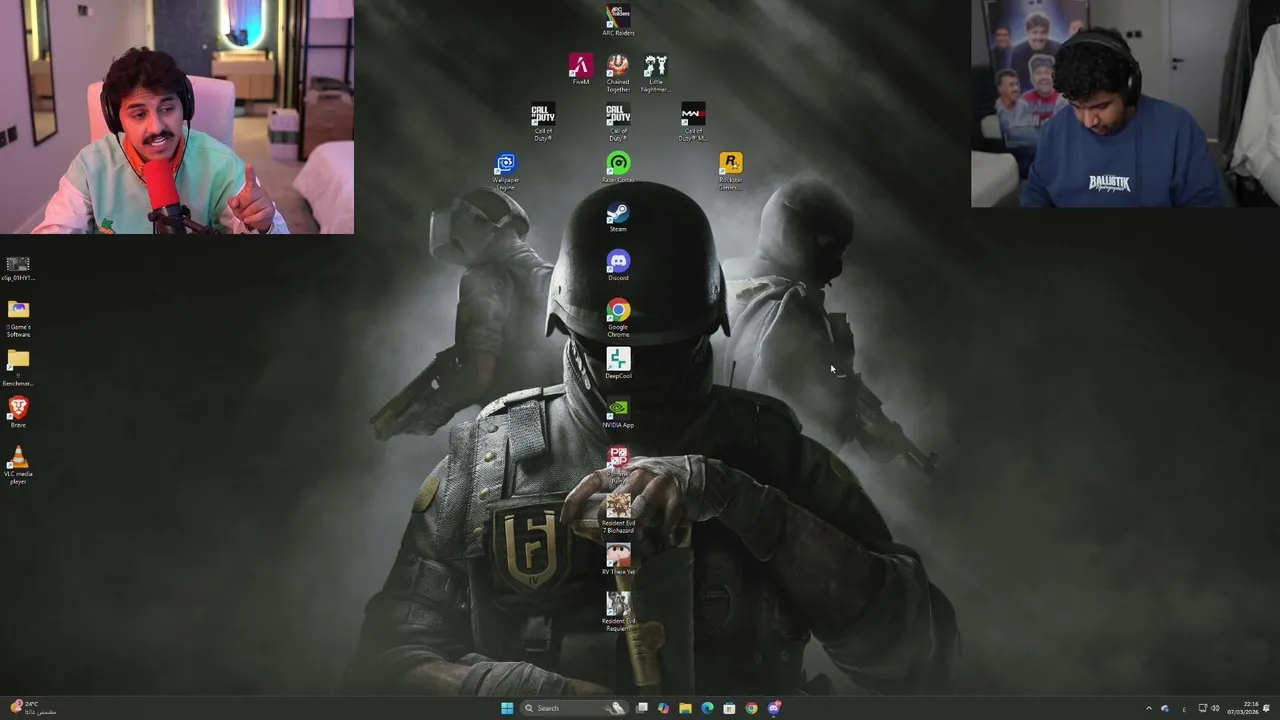The image size is (1280, 720).
Task: Select the Resident Evil Requiem desktop icon
Action: [618, 612]
